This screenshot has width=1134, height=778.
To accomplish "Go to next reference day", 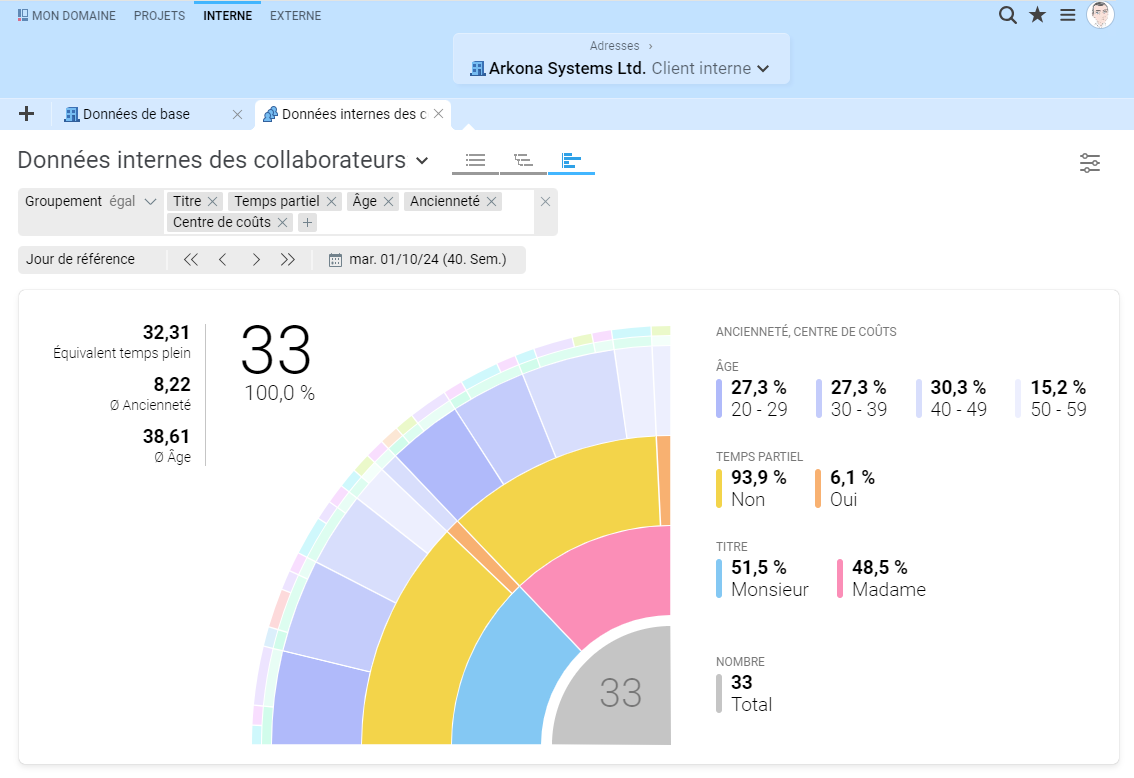I will (x=255, y=260).
